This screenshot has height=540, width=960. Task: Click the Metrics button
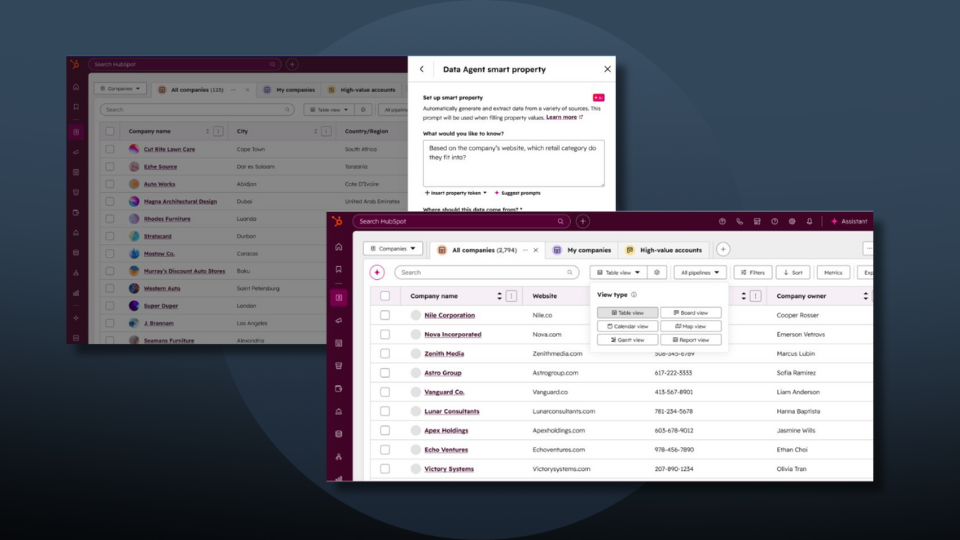(x=833, y=272)
